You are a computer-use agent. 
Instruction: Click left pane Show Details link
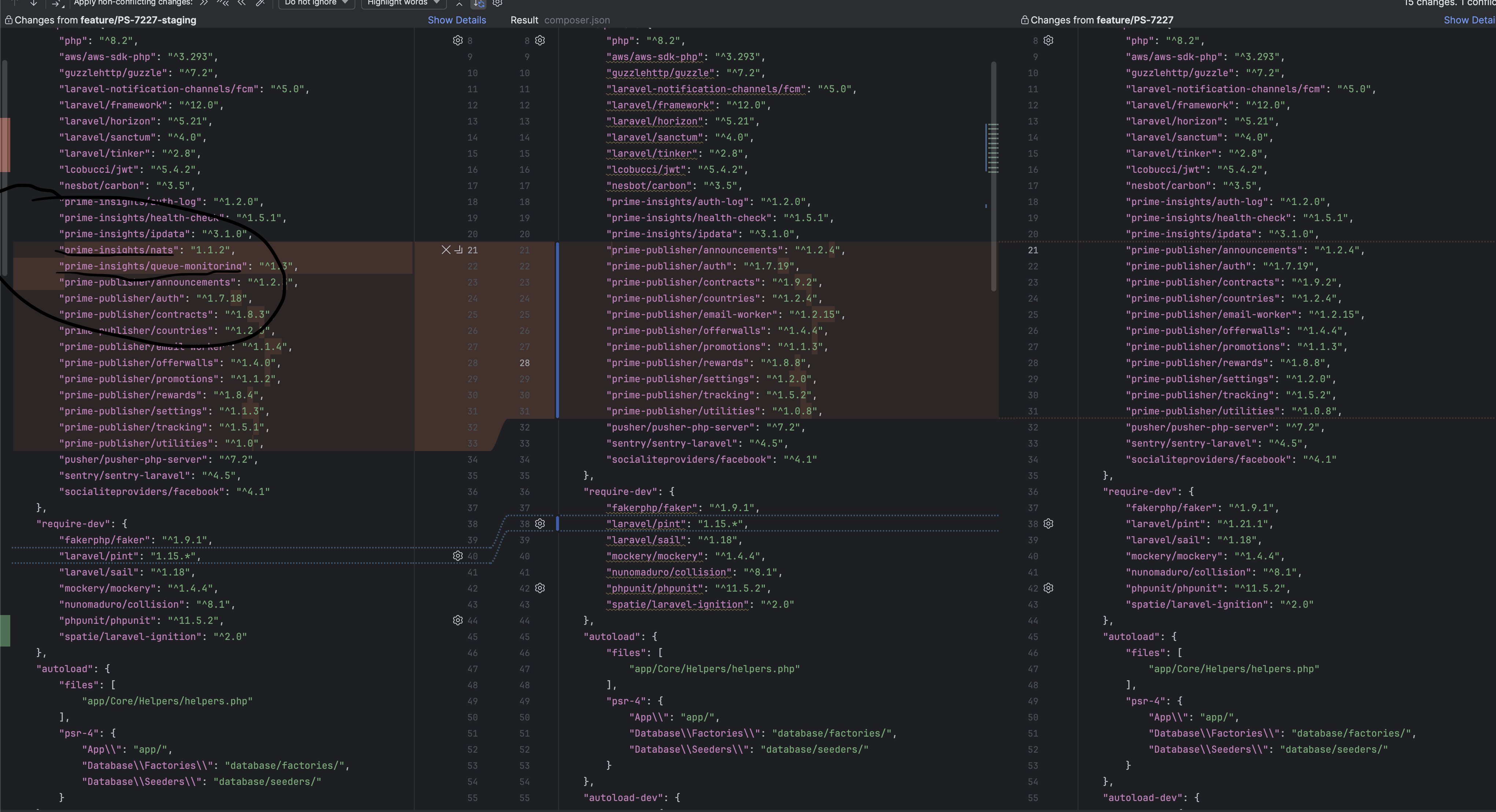click(x=456, y=20)
